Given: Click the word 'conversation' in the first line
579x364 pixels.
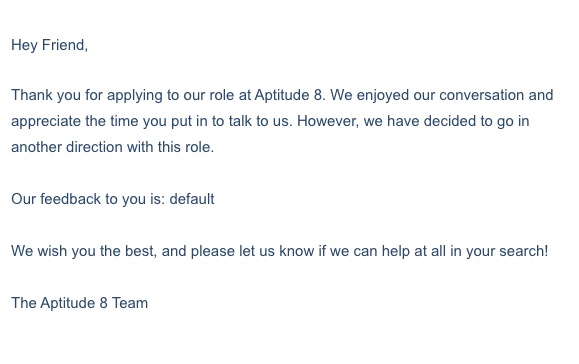Looking at the screenshot, I should (481, 95).
